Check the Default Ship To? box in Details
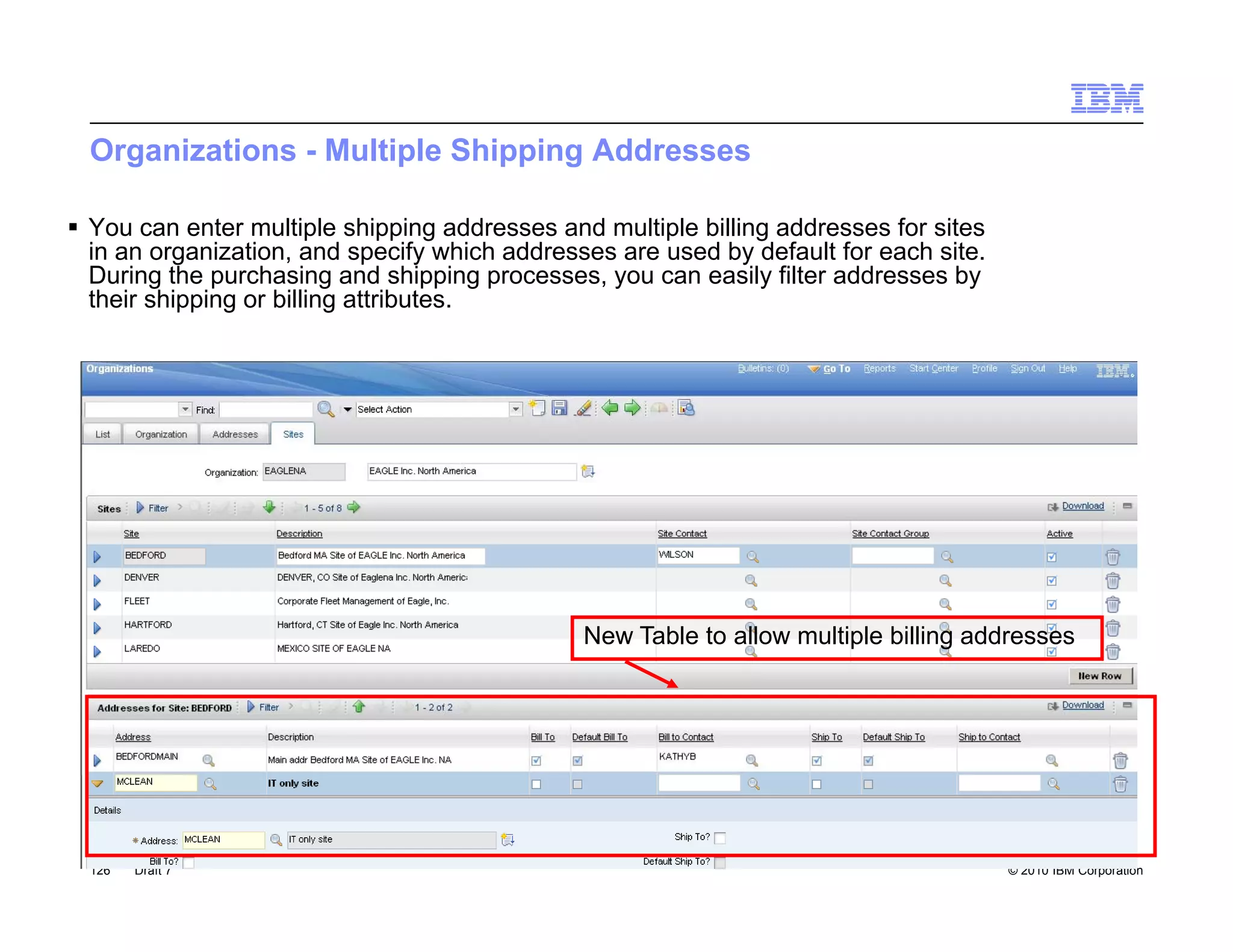Viewport: 1233px width, 952px height. click(x=719, y=862)
